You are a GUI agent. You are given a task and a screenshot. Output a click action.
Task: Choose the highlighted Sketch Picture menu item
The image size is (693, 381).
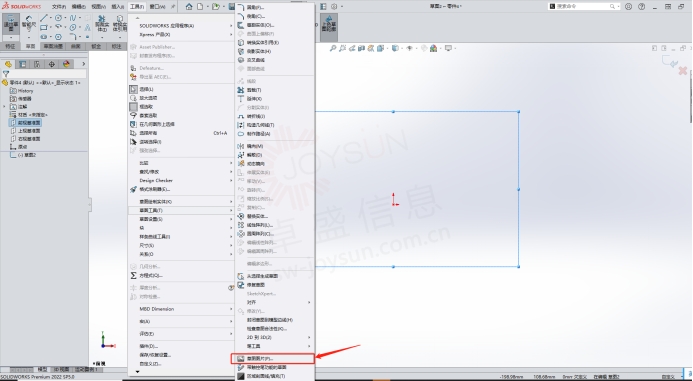273,358
